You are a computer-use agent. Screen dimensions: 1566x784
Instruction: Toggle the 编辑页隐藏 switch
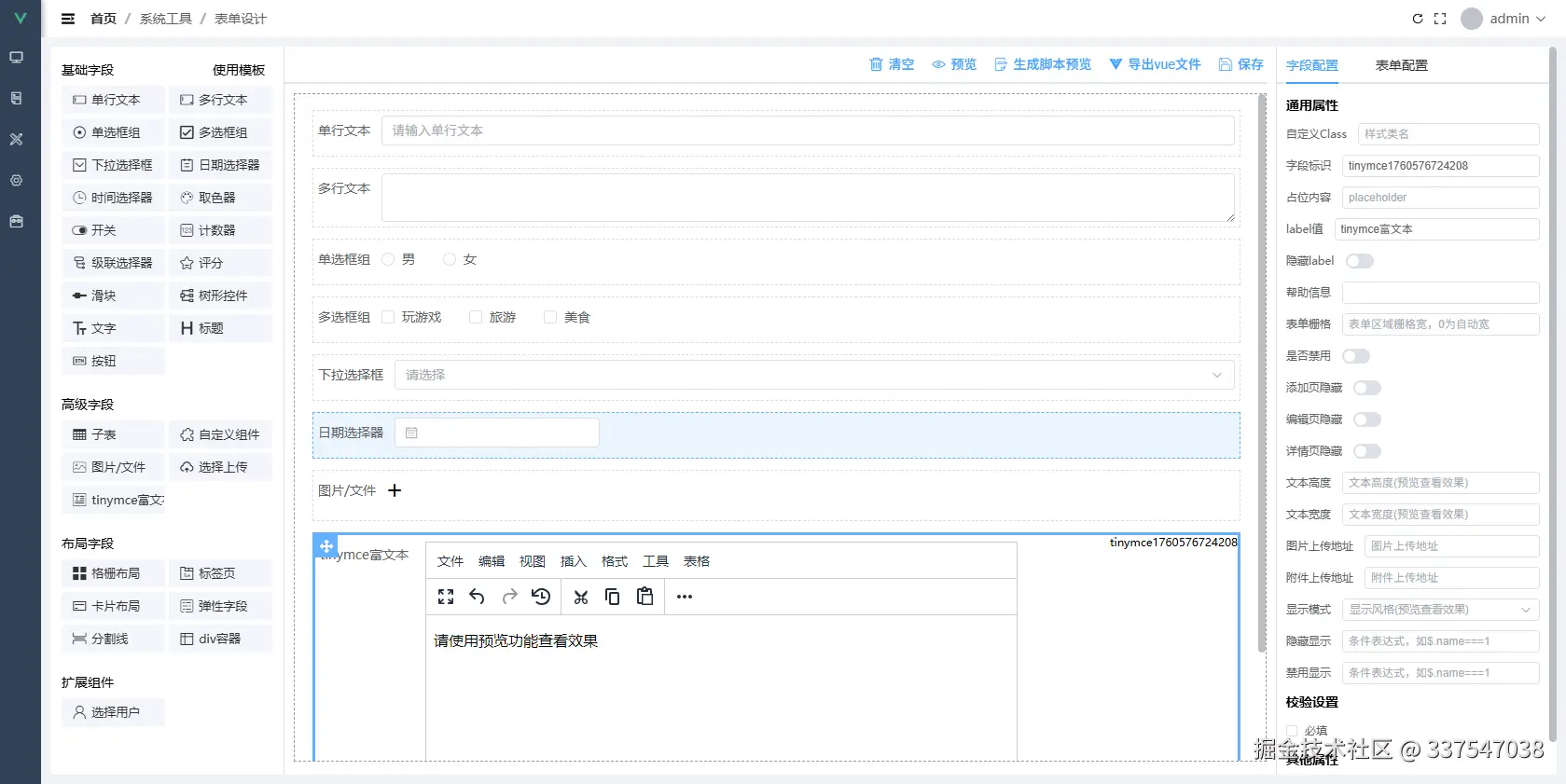(1367, 420)
